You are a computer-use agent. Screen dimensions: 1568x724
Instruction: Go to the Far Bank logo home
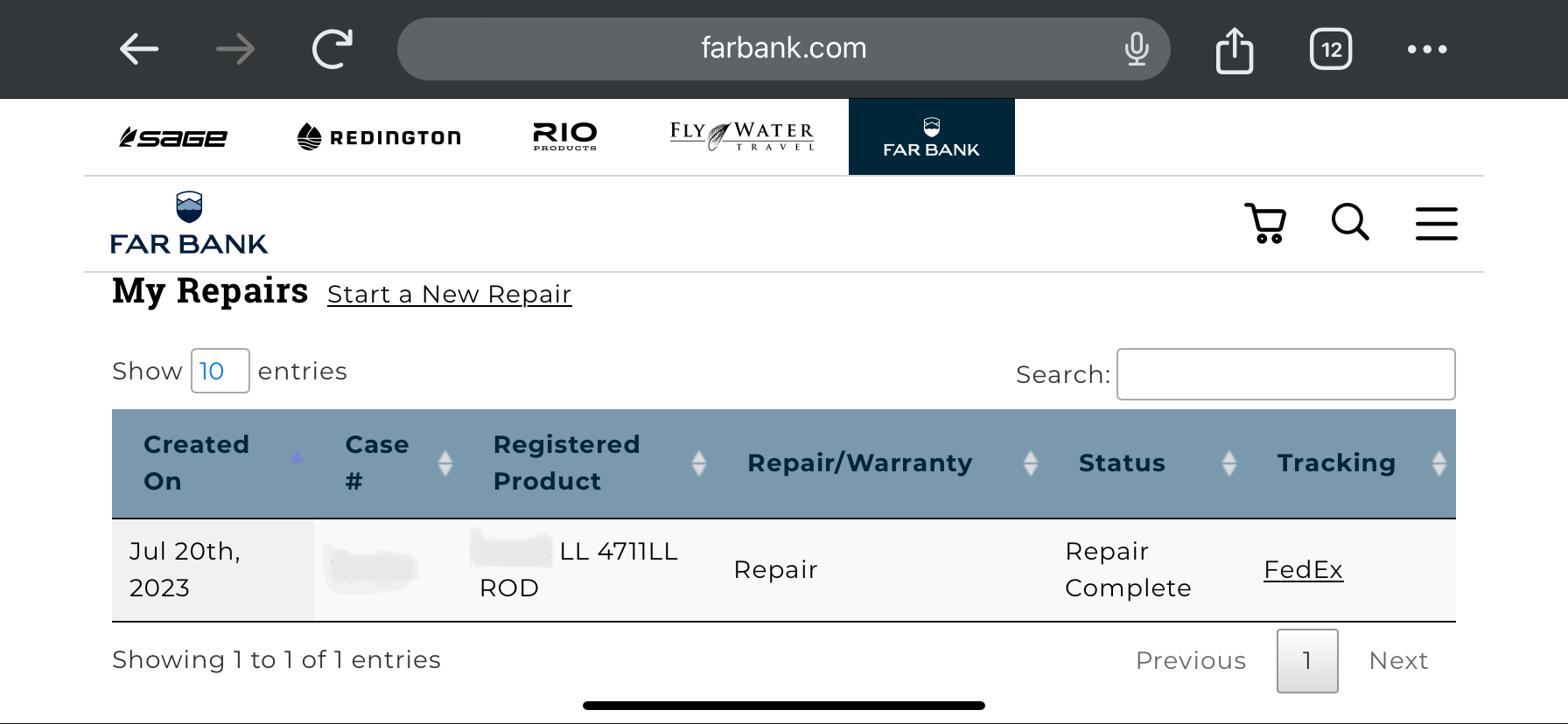pyautogui.click(x=189, y=223)
